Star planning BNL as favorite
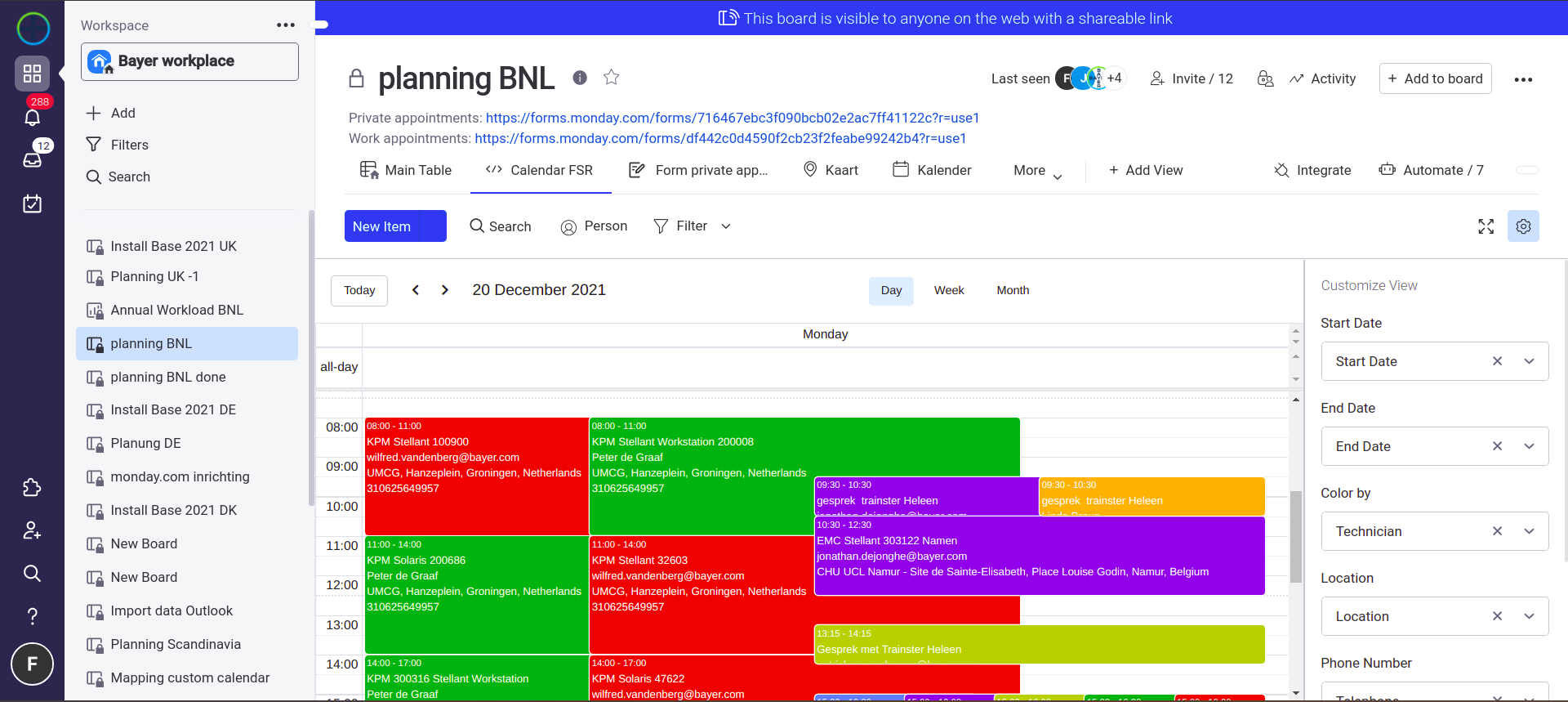This screenshot has height=702, width=1568. tap(611, 78)
